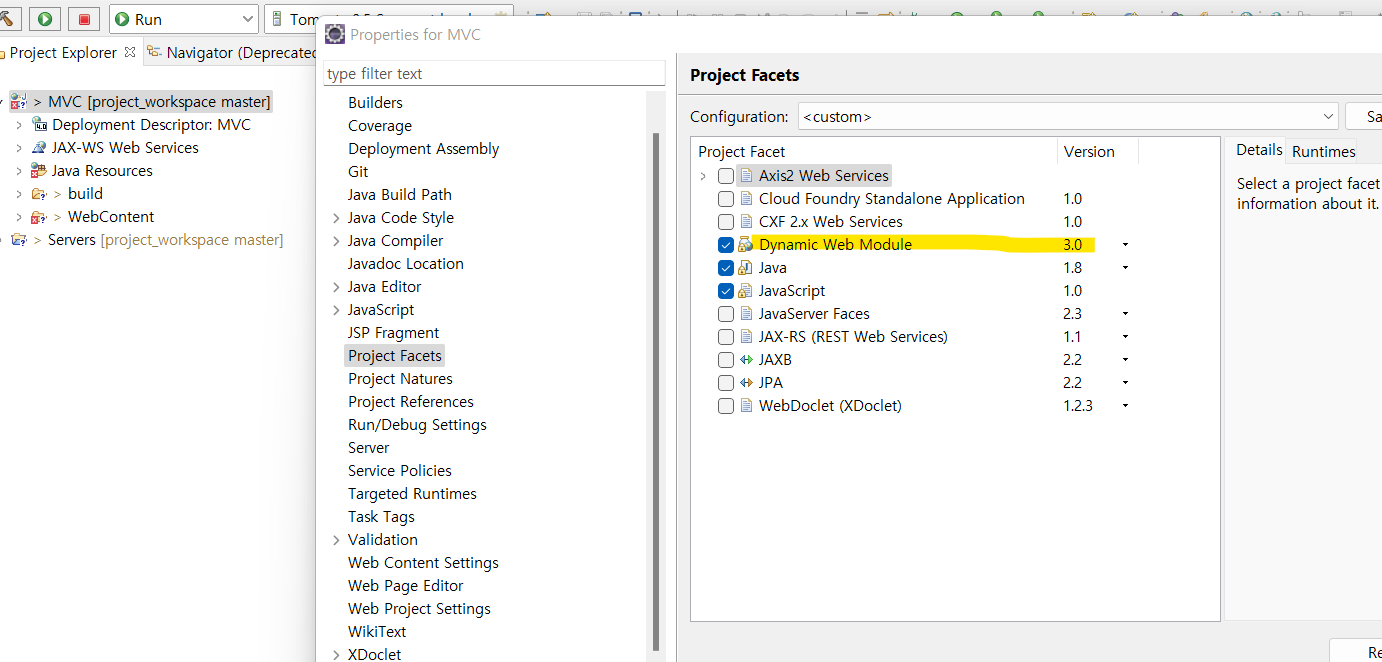
Task: Enable the Axis2 Web Services checkbox
Action: [726, 176]
